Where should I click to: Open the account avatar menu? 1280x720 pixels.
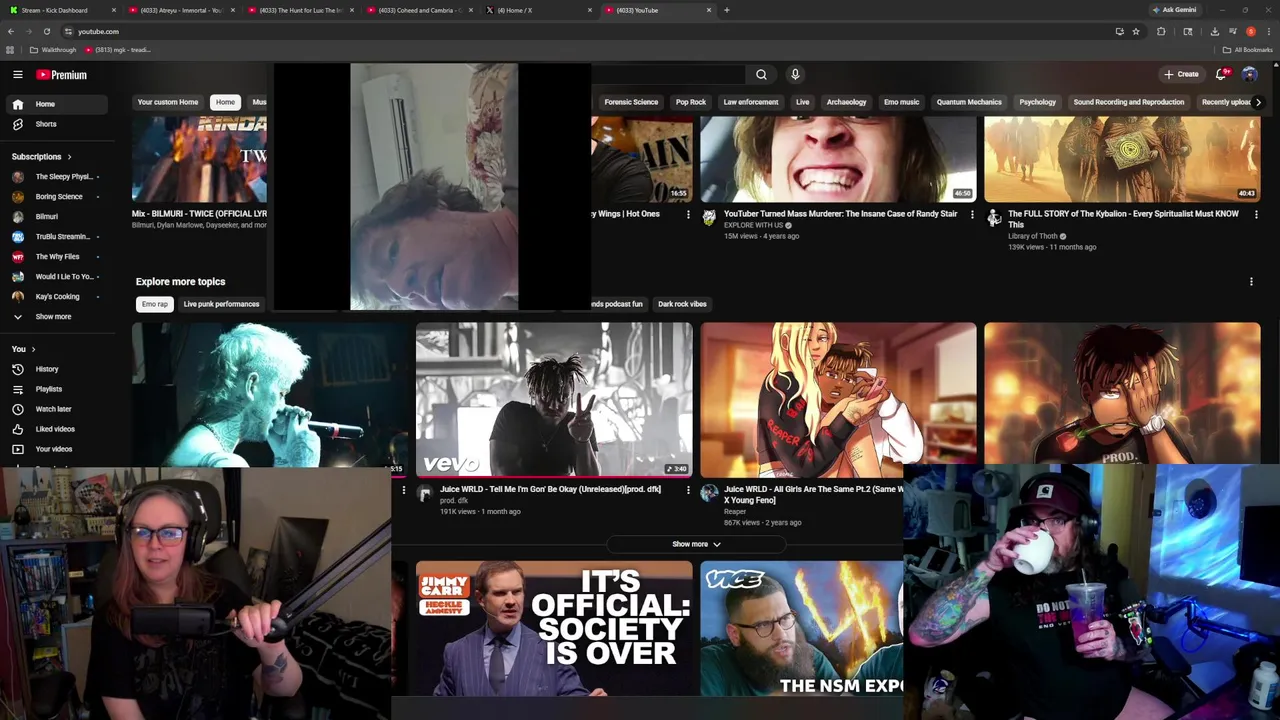tap(1250, 74)
